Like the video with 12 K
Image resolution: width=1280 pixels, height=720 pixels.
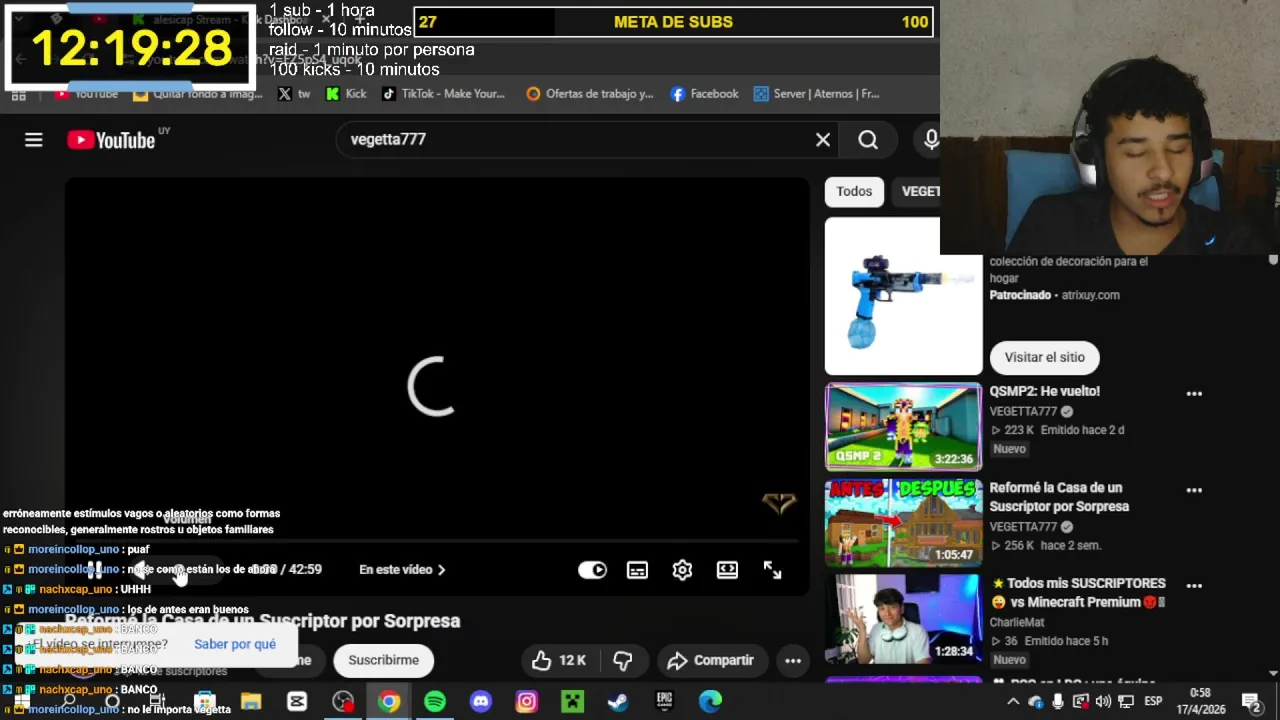coord(558,660)
